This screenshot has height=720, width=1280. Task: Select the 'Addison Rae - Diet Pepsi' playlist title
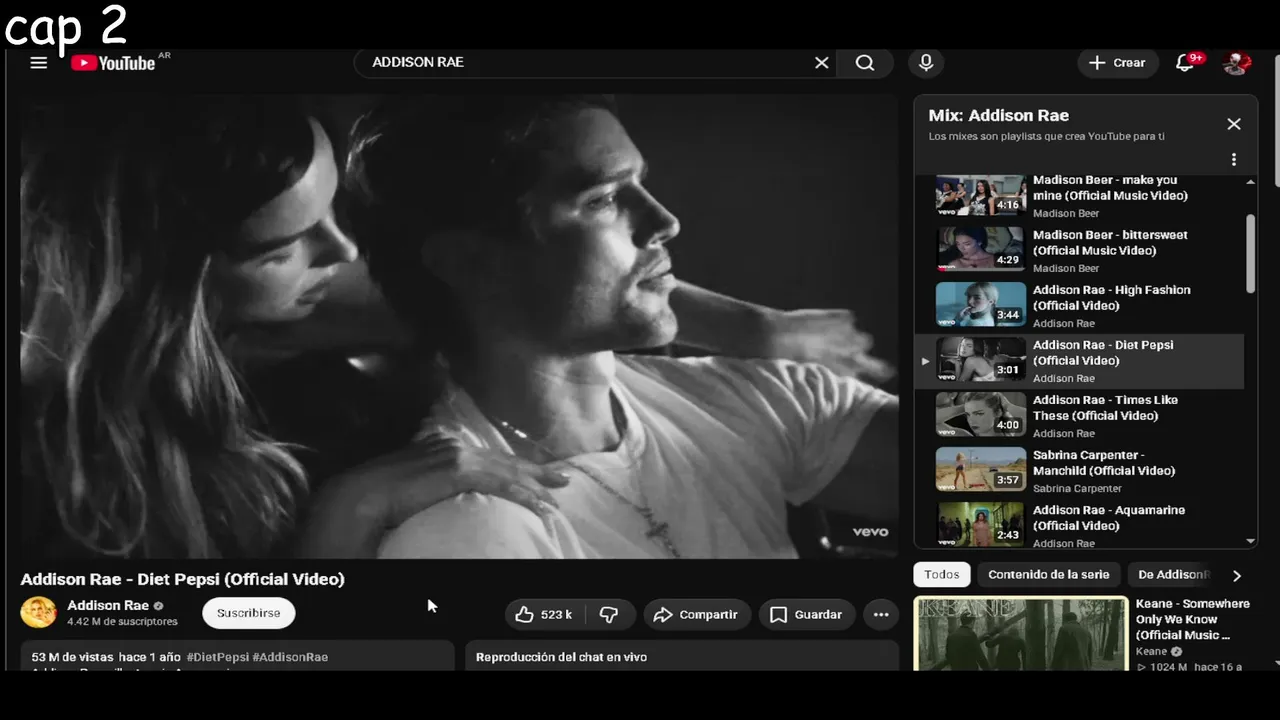tap(1103, 353)
